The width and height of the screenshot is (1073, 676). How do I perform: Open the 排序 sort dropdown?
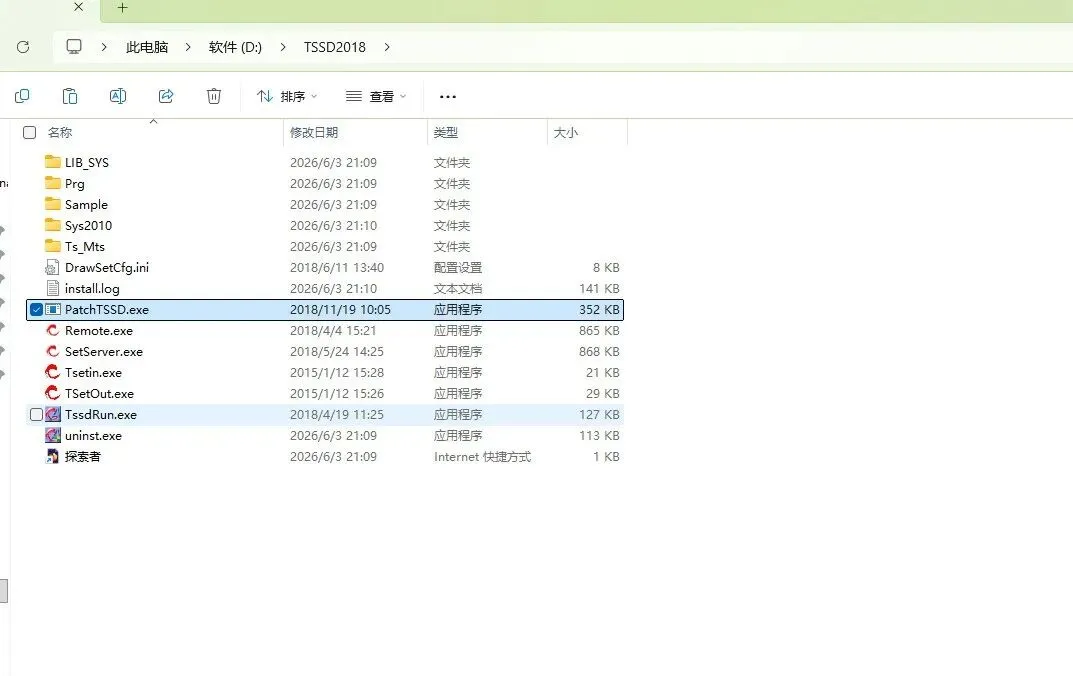pos(287,96)
